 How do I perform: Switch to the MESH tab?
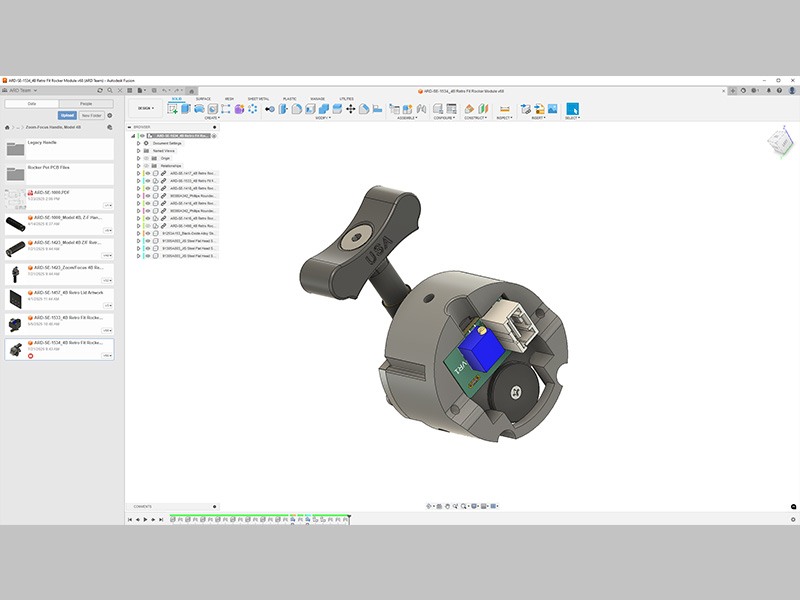pyautogui.click(x=229, y=98)
